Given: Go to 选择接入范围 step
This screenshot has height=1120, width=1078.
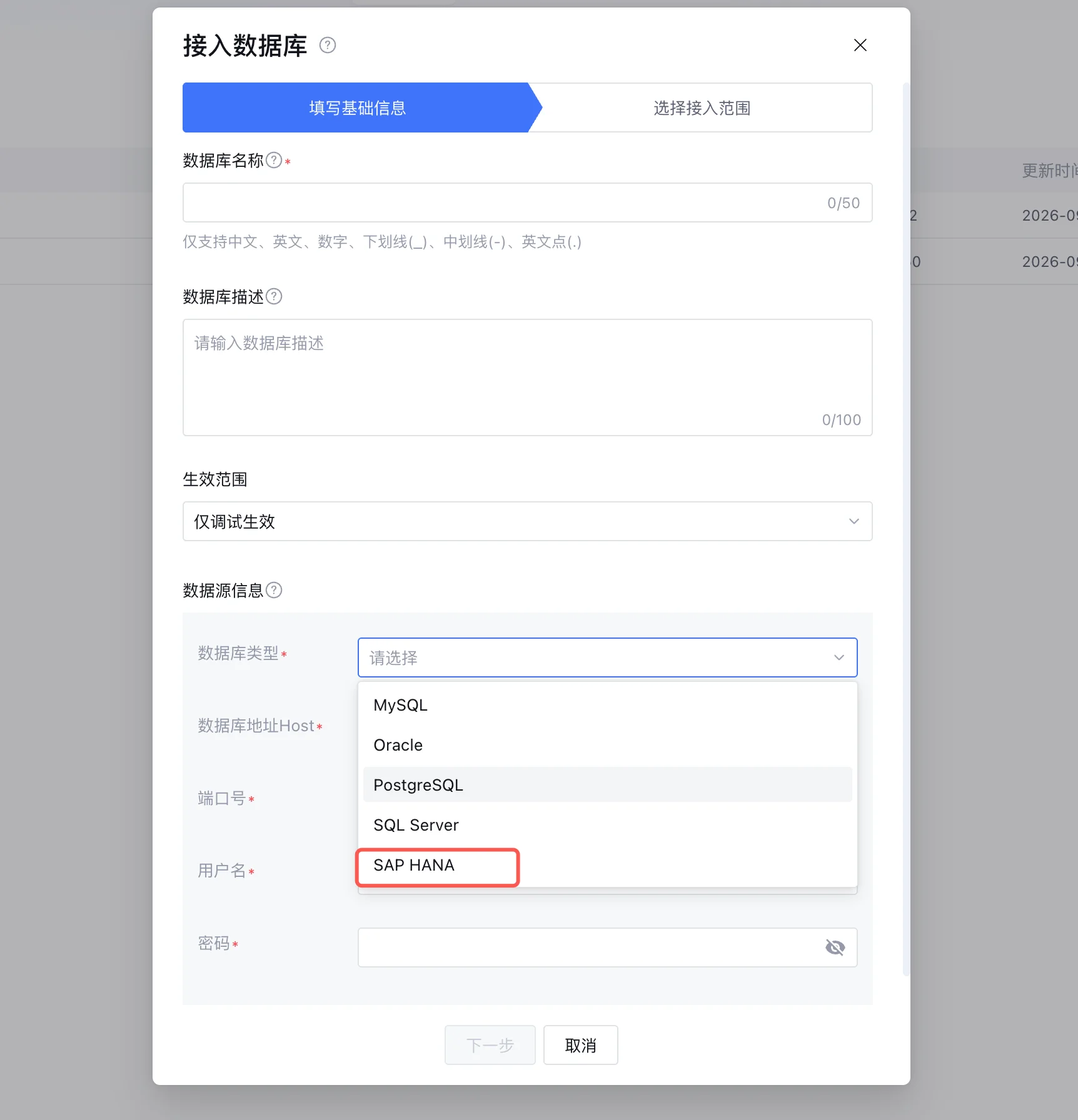Looking at the screenshot, I should pyautogui.click(x=702, y=107).
